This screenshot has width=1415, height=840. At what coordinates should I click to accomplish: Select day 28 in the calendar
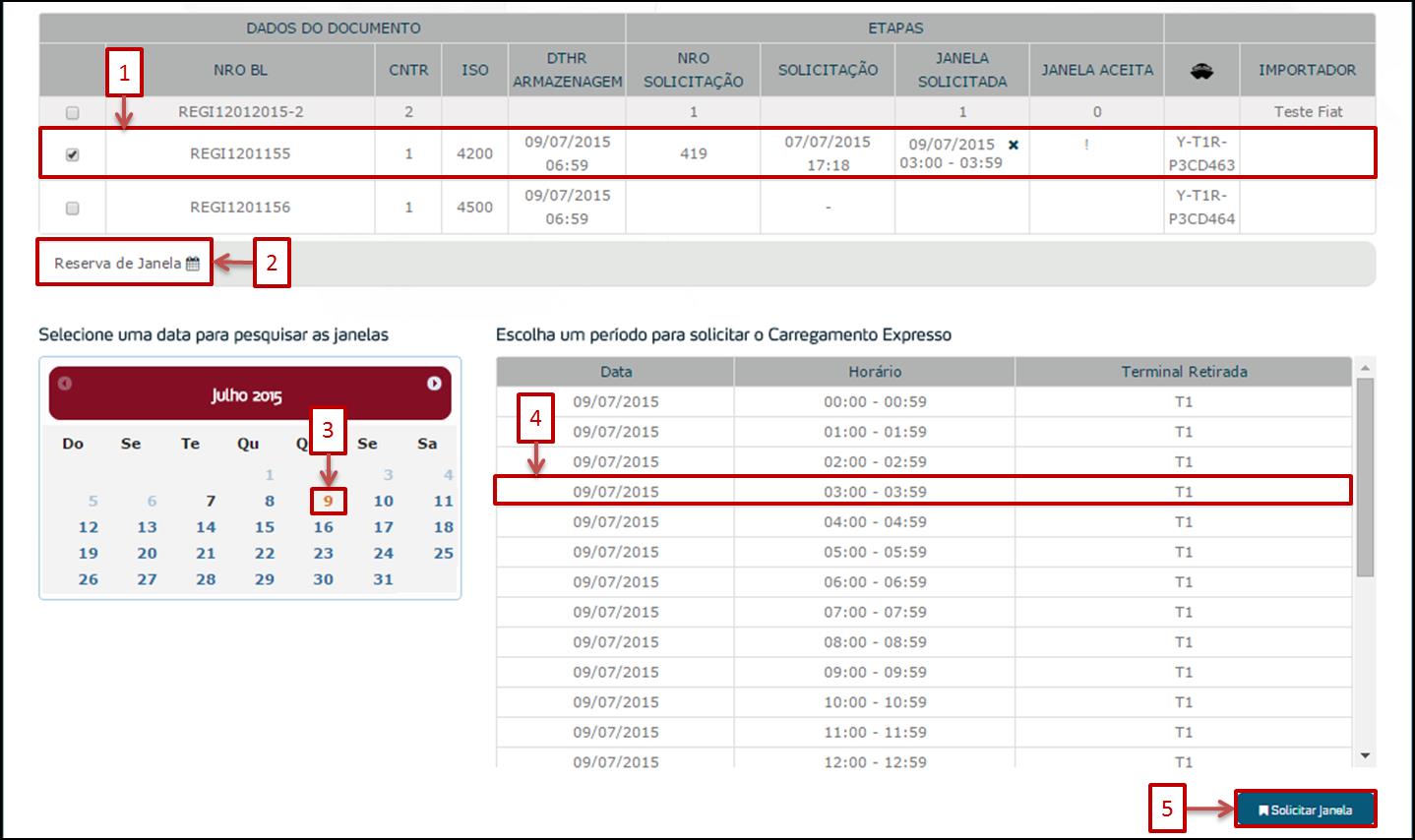point(206,579)
